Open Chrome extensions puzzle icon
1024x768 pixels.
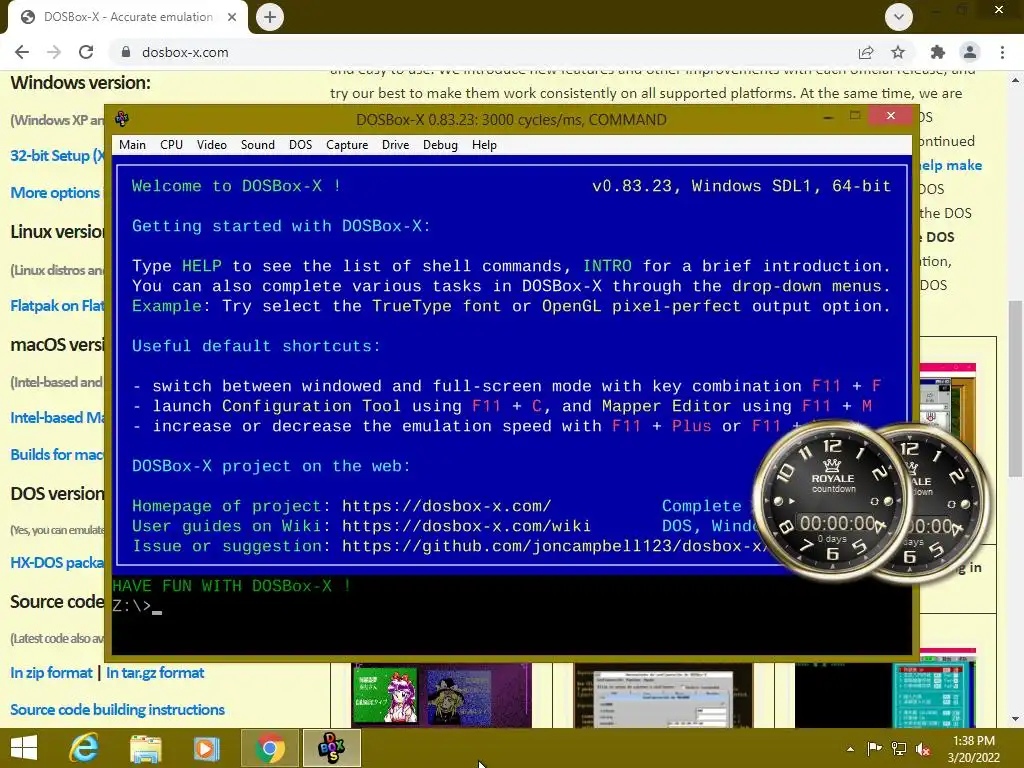(x=938, y=52)
